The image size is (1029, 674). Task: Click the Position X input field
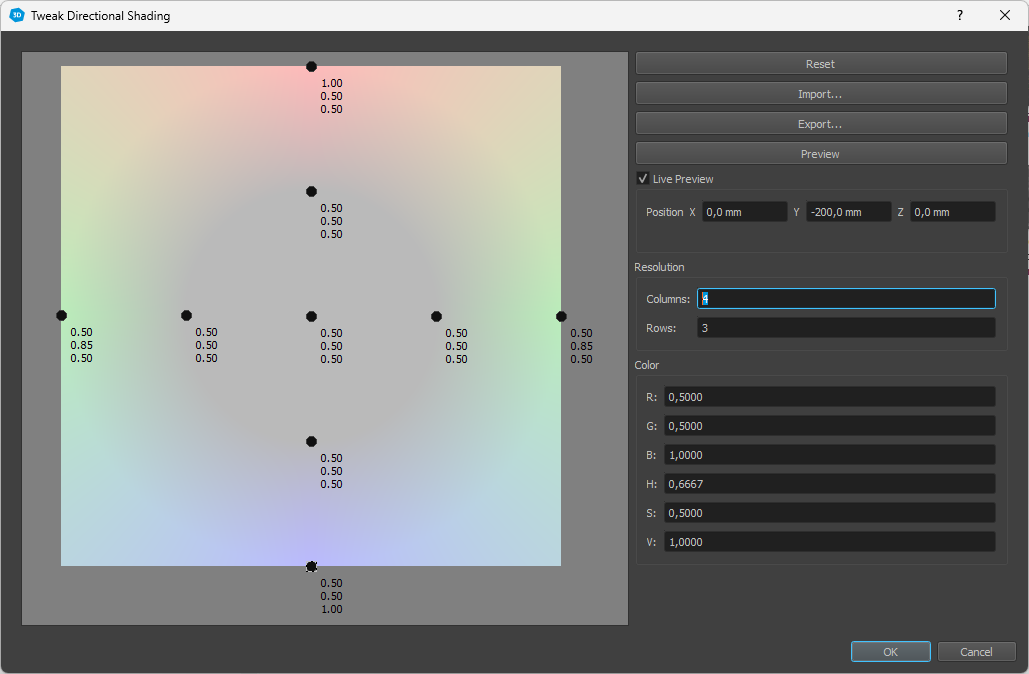coord(744,212)
